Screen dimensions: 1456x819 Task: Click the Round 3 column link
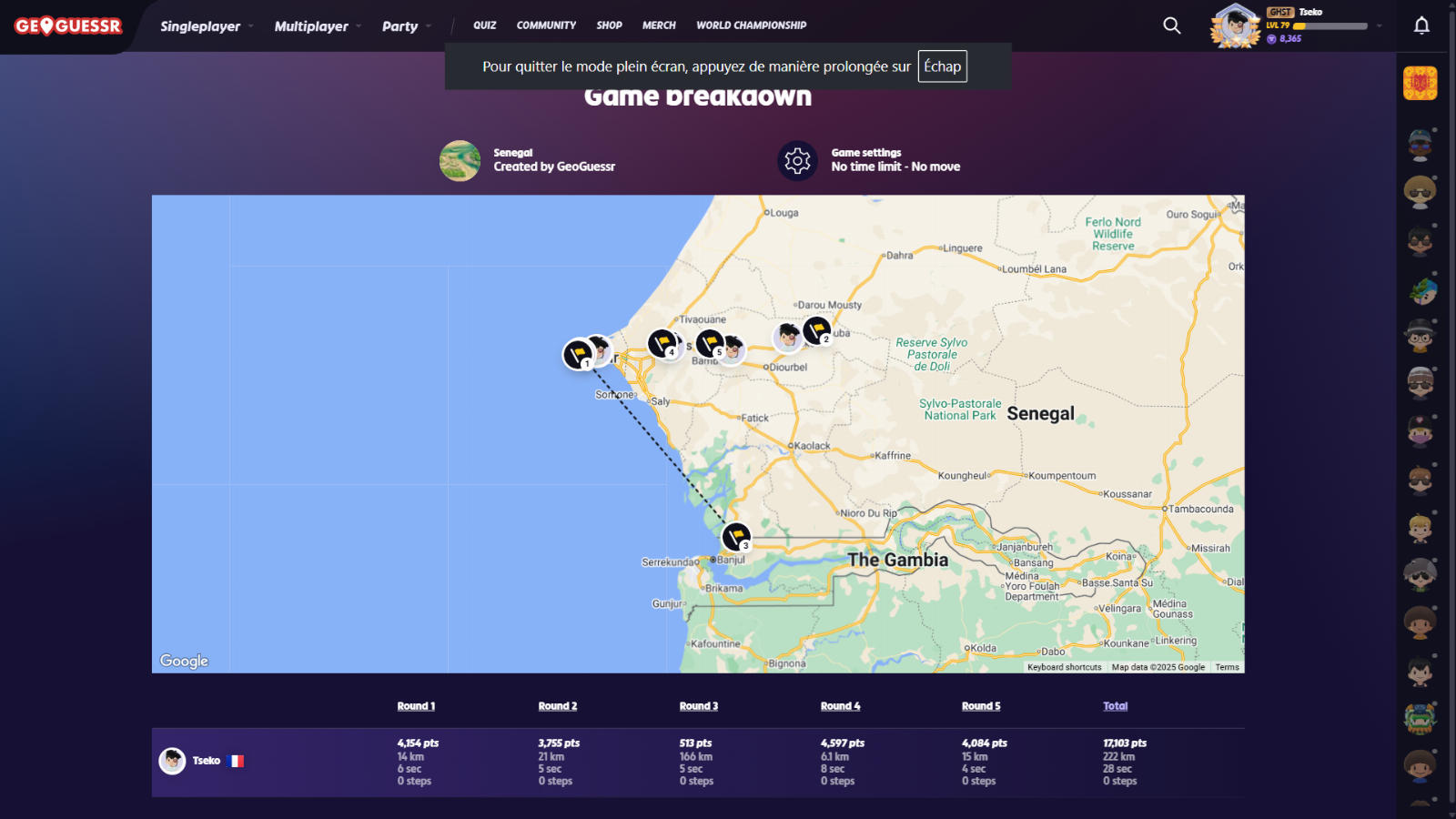698,706
